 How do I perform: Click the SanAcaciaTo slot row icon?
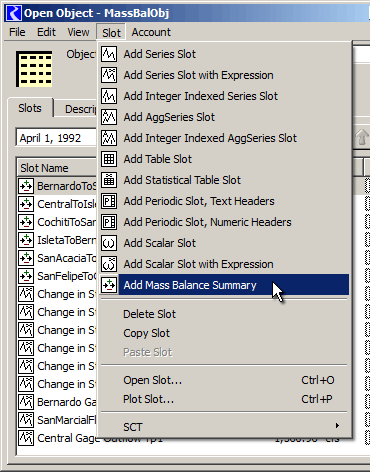coord(26,258)
